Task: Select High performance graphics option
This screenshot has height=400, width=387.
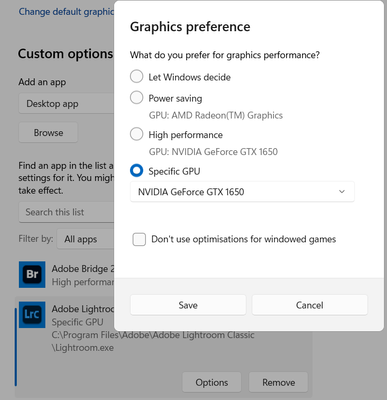Action: 137,134
